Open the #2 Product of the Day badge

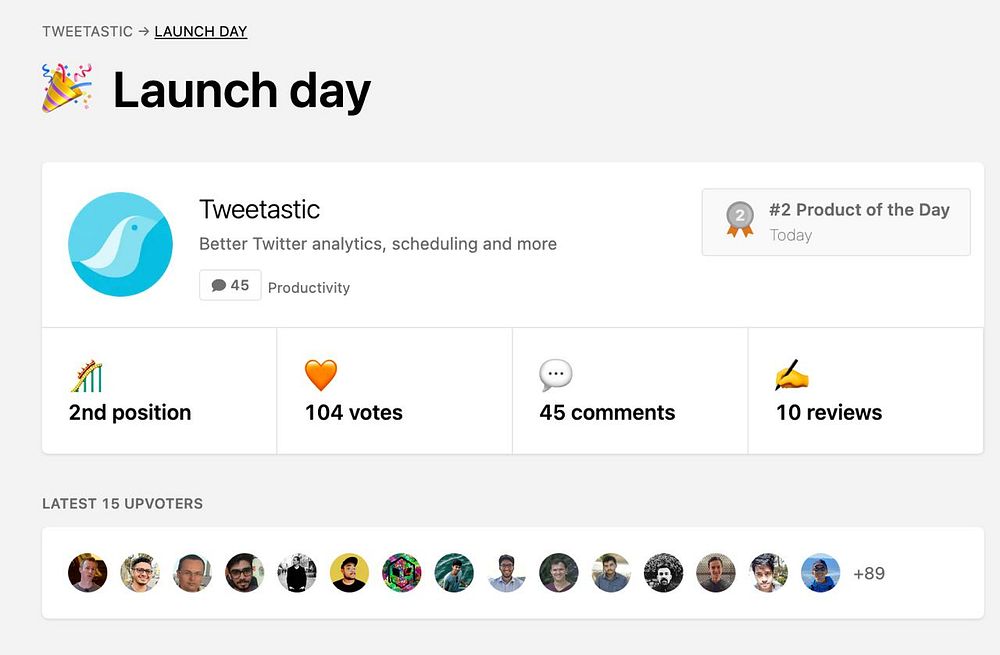(836, 222)
